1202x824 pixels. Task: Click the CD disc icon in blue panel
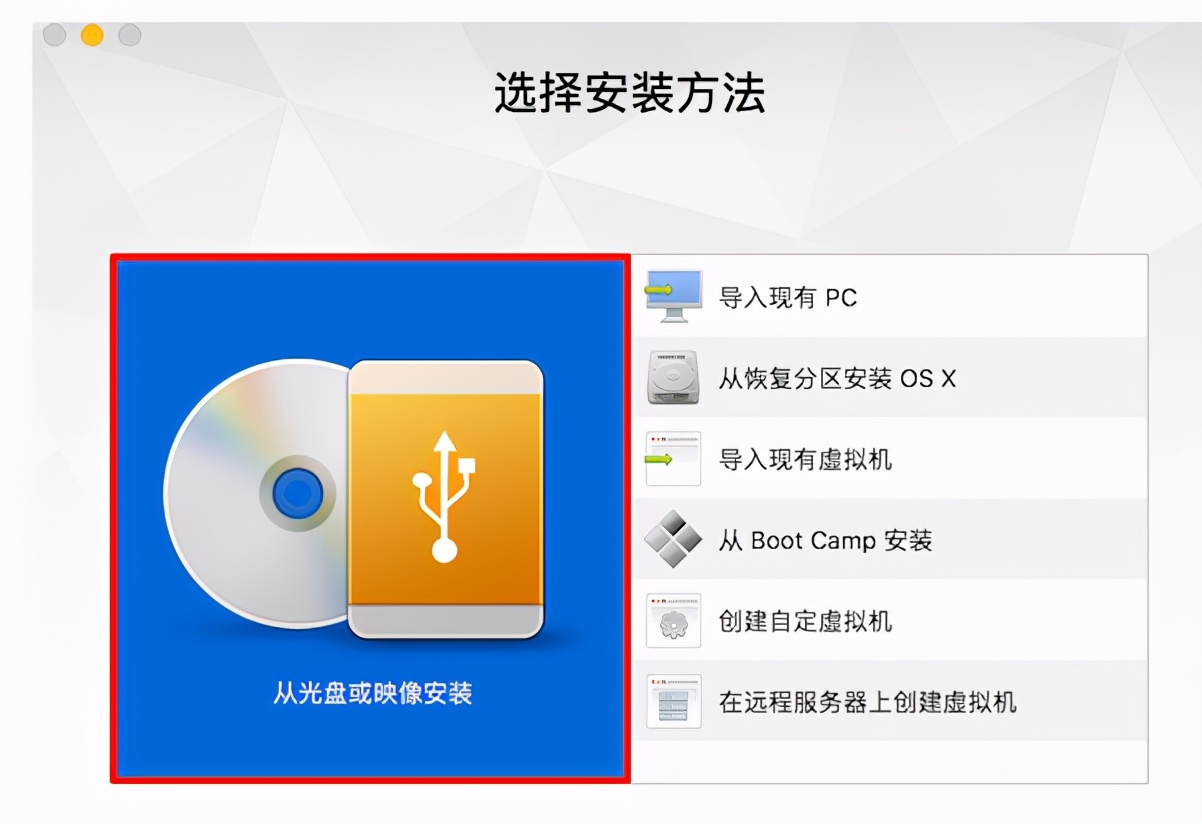coord(260,493)
